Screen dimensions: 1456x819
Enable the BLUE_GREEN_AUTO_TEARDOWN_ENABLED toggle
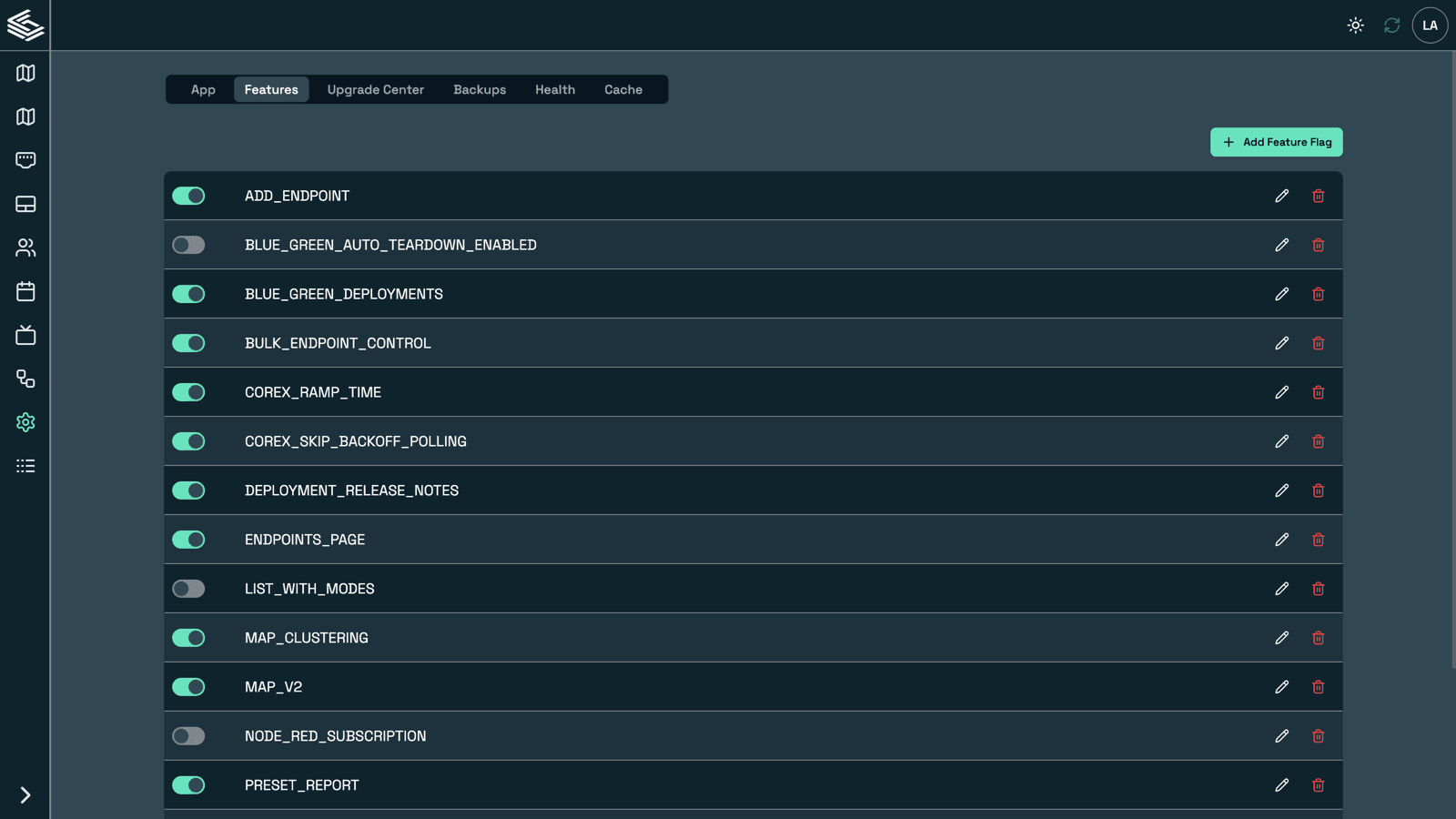click(188, 245)
